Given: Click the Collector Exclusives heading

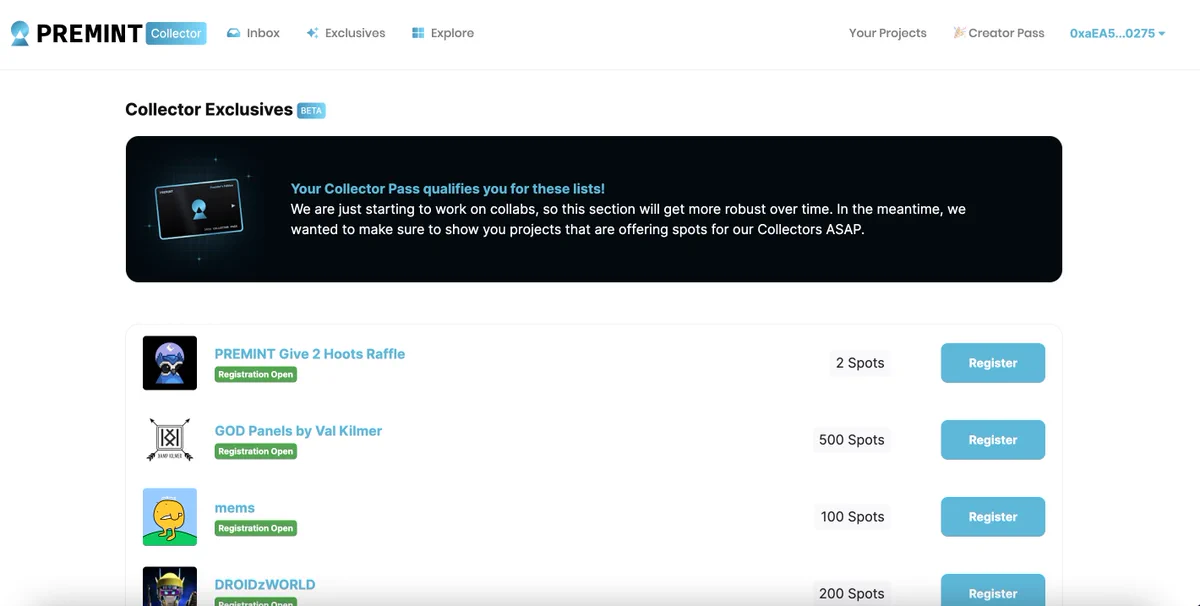Looking at the screenshot, I should tap(209, 110).
